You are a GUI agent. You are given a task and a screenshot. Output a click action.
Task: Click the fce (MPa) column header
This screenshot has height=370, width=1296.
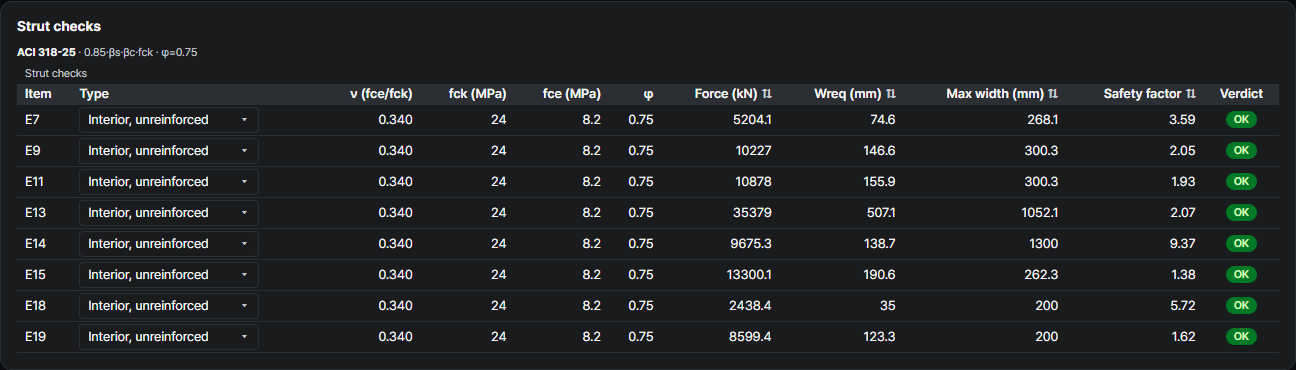(572, 94)
